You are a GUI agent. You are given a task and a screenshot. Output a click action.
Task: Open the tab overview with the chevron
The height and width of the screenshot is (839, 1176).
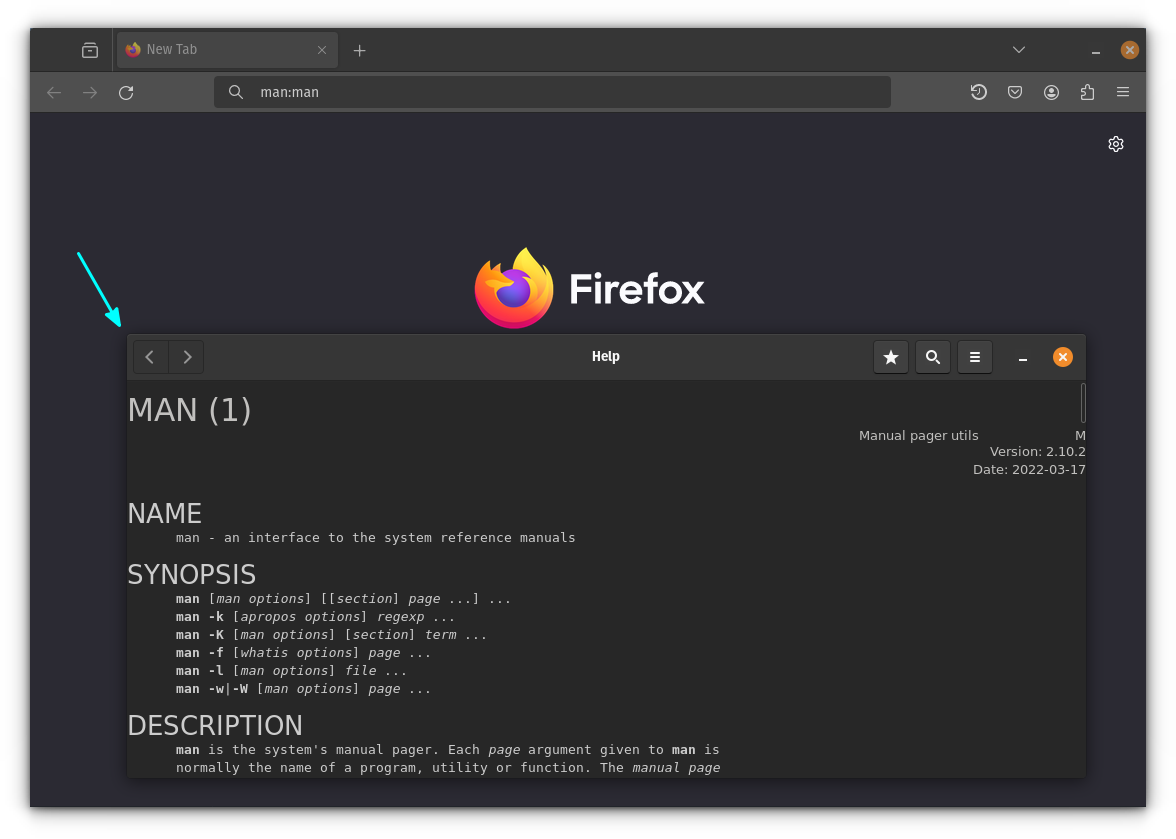click(x=1018, y=49)
